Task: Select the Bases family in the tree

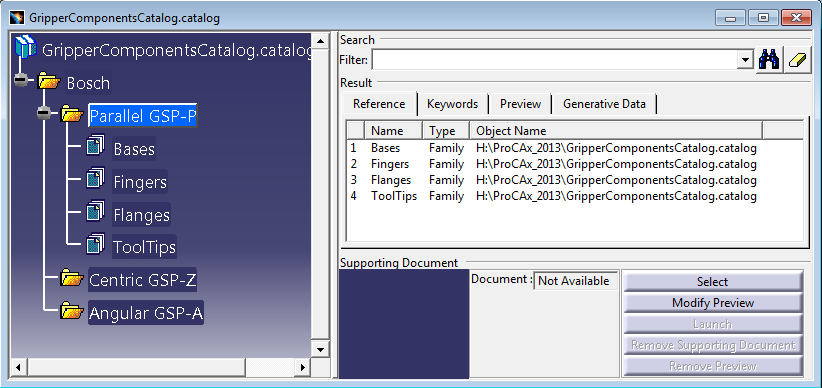Action: (x=134, y=149)
